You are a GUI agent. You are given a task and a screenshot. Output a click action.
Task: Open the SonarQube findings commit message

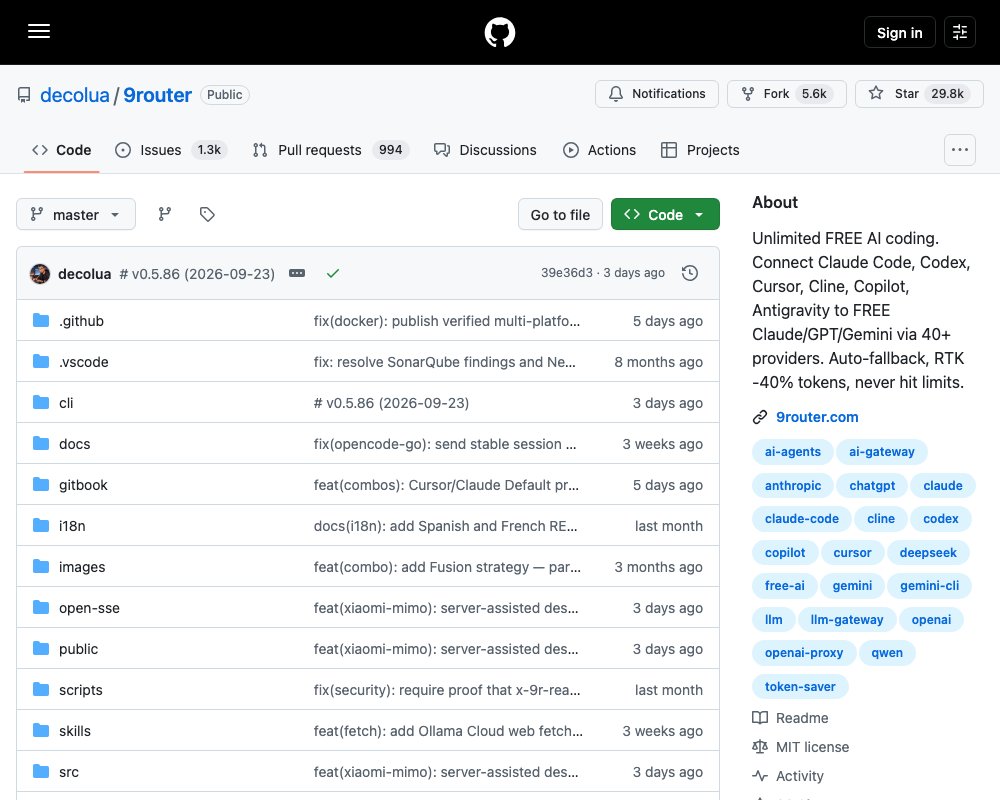[x=445, y=362]
